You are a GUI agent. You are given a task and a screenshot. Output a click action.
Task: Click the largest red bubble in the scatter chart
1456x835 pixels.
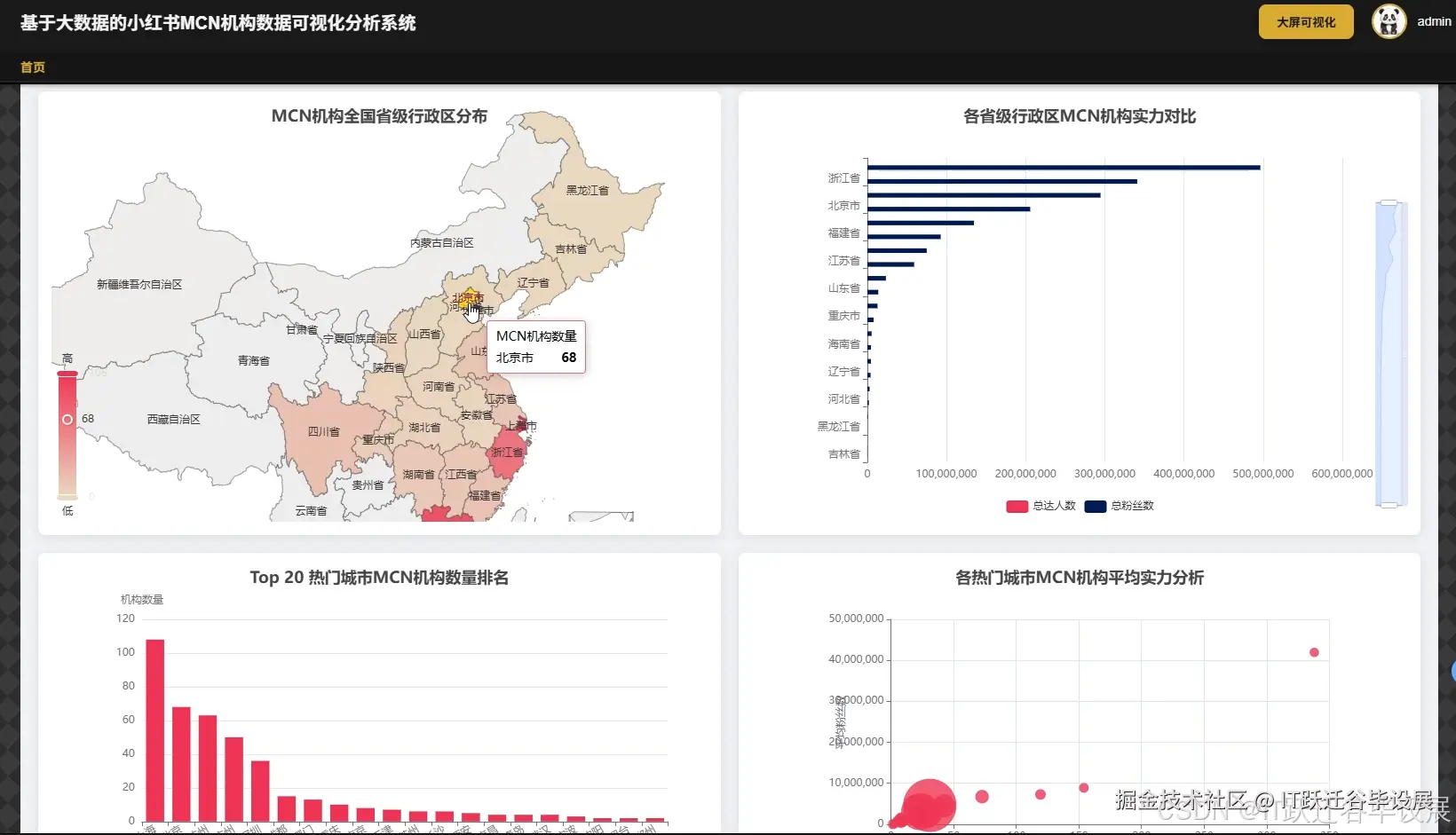[x=929, y=805]
